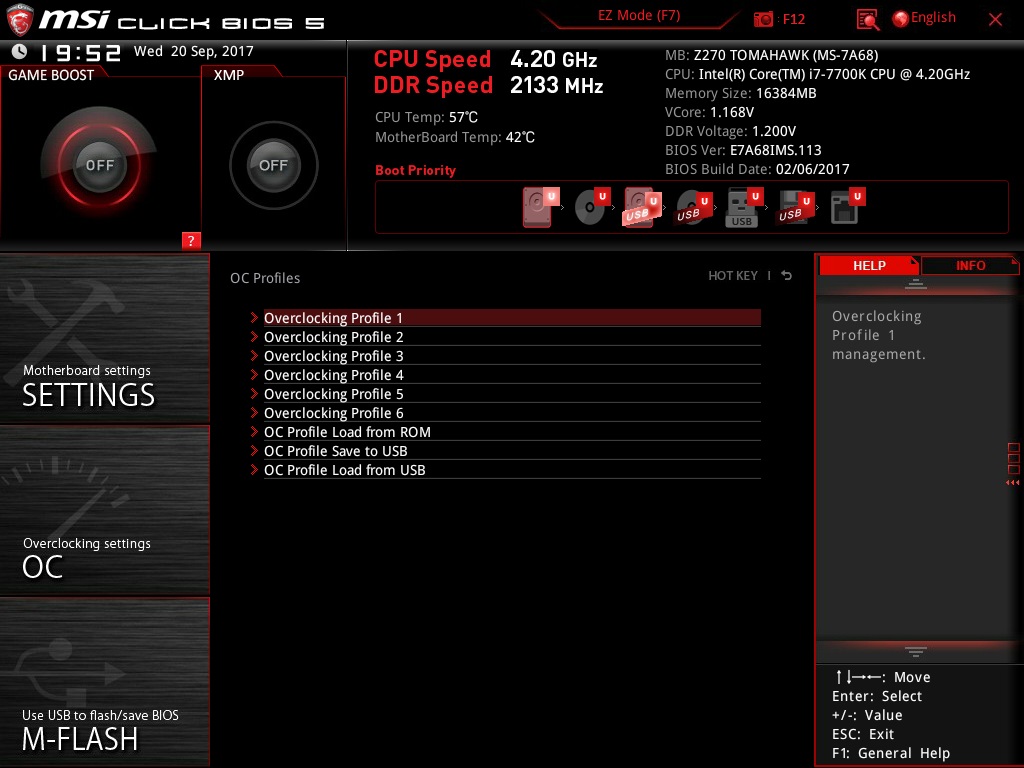The image size is (1024, 768).
Task: Toggle the XMP OFF button
Action: (274, 165)
